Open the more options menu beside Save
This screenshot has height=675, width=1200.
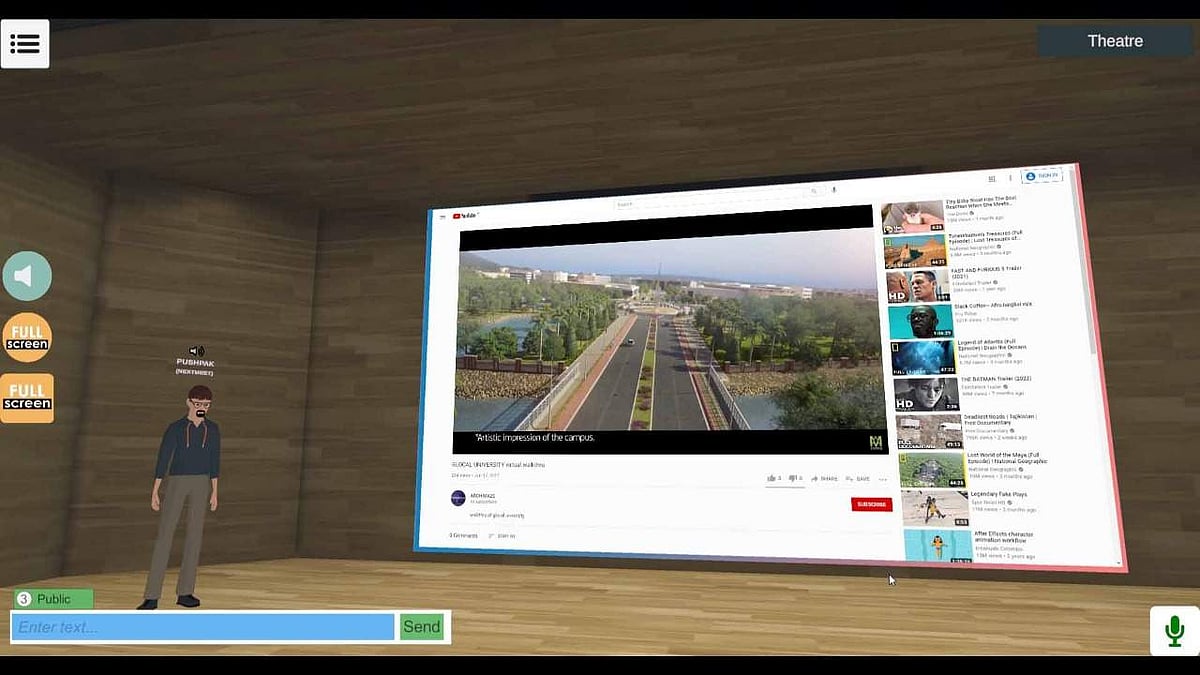[883, 479]
